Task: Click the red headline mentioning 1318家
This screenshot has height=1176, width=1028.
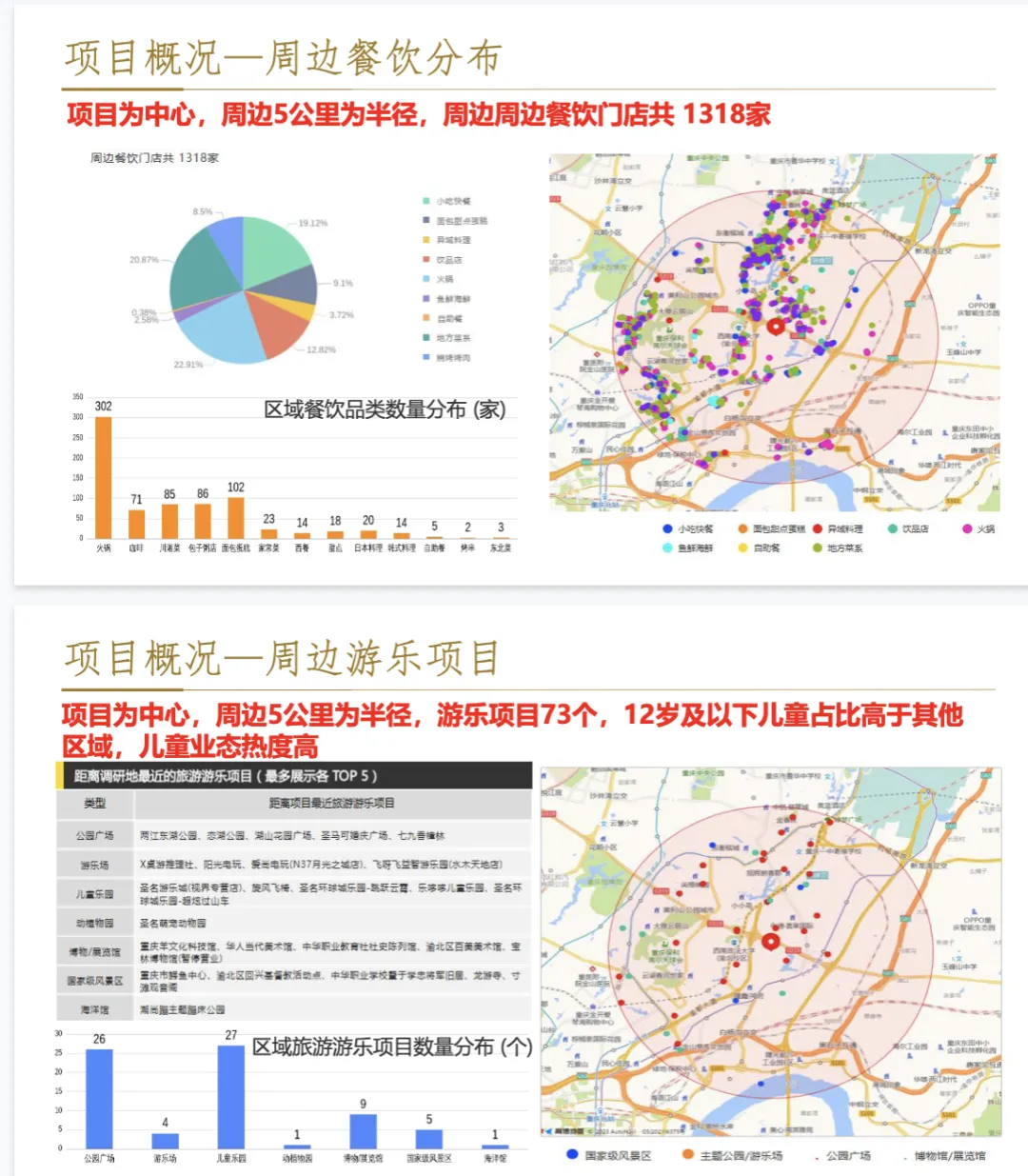Action: [x=419, y=115]
